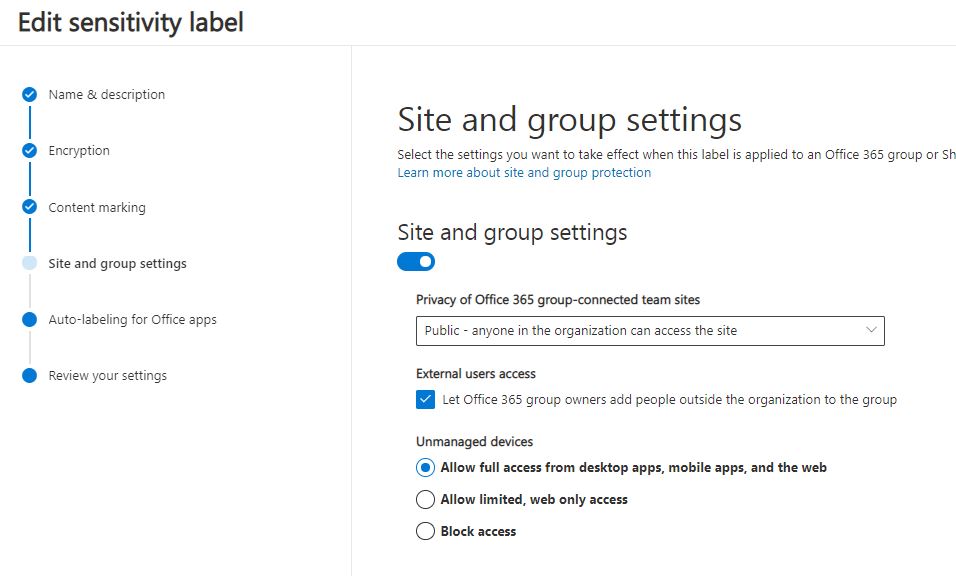Choose Allow limited, web only access
Screen dimensions: 956x576
coord(425,500)
